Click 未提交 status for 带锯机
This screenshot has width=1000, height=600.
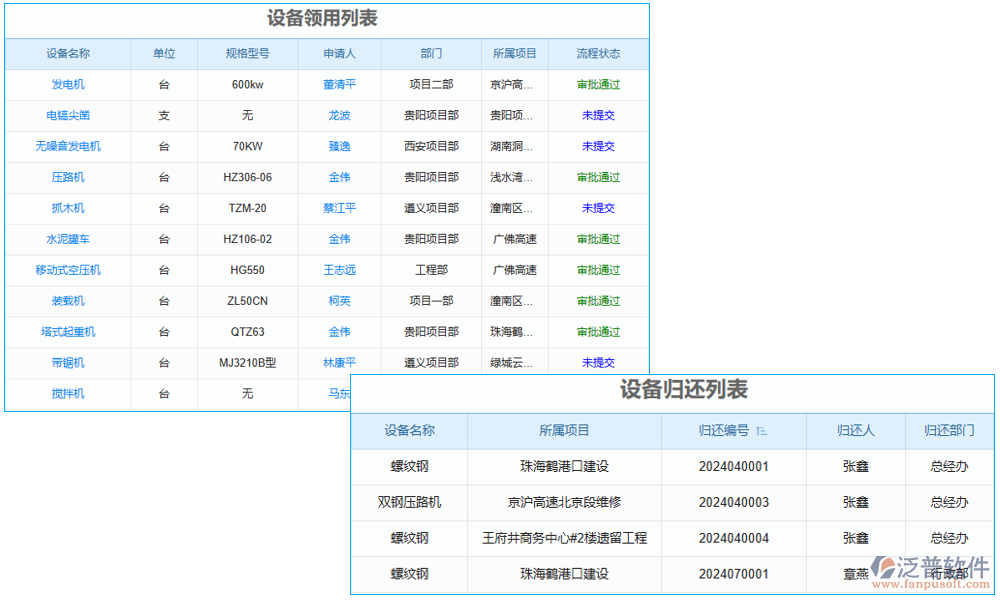(598, 363)
